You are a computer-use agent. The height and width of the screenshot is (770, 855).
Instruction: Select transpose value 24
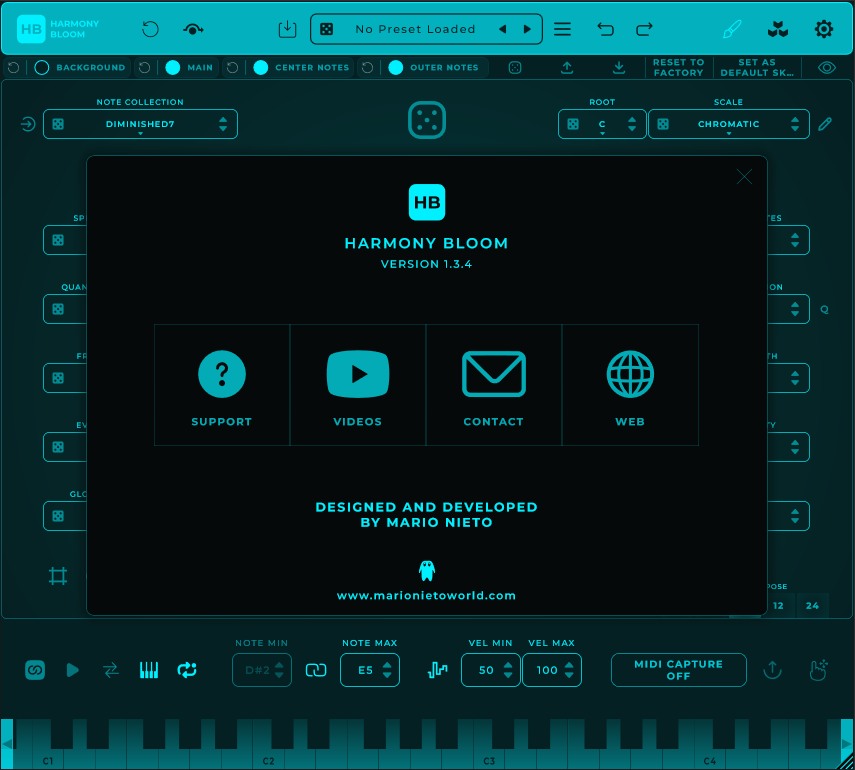pyautogui.click(x=812, y=605)
